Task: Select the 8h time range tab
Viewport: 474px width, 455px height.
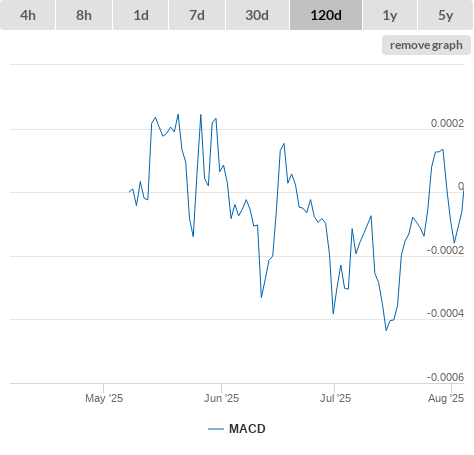Action: [x=84, y=15]
